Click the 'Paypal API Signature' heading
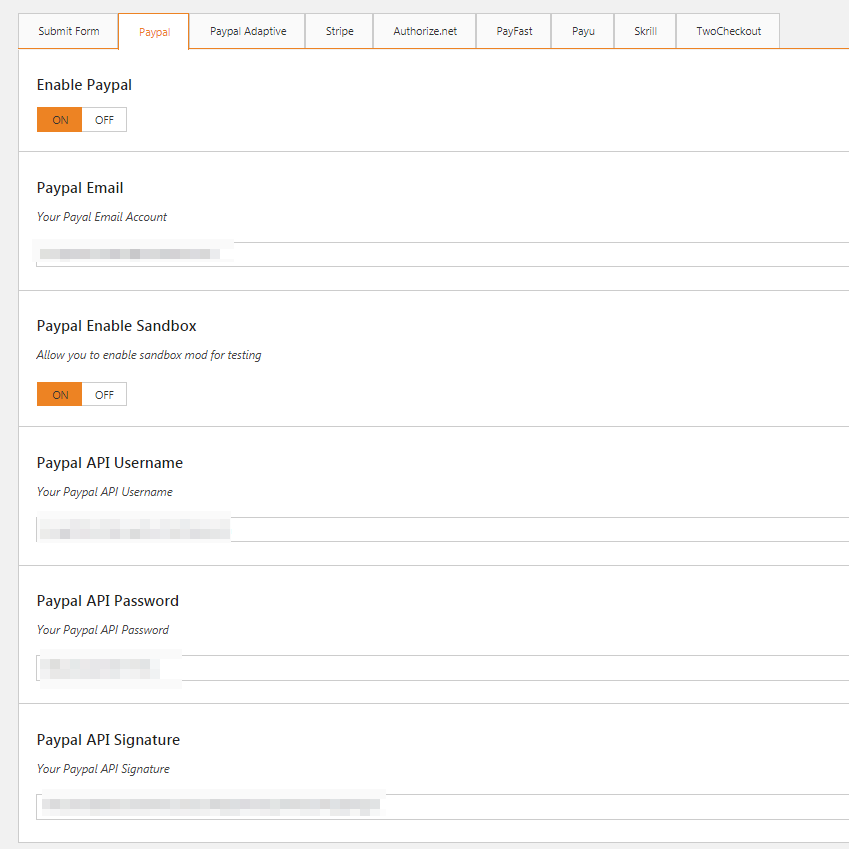Image resolution: width=849 pixels, height=849 pixels. (x=108, y=740)
